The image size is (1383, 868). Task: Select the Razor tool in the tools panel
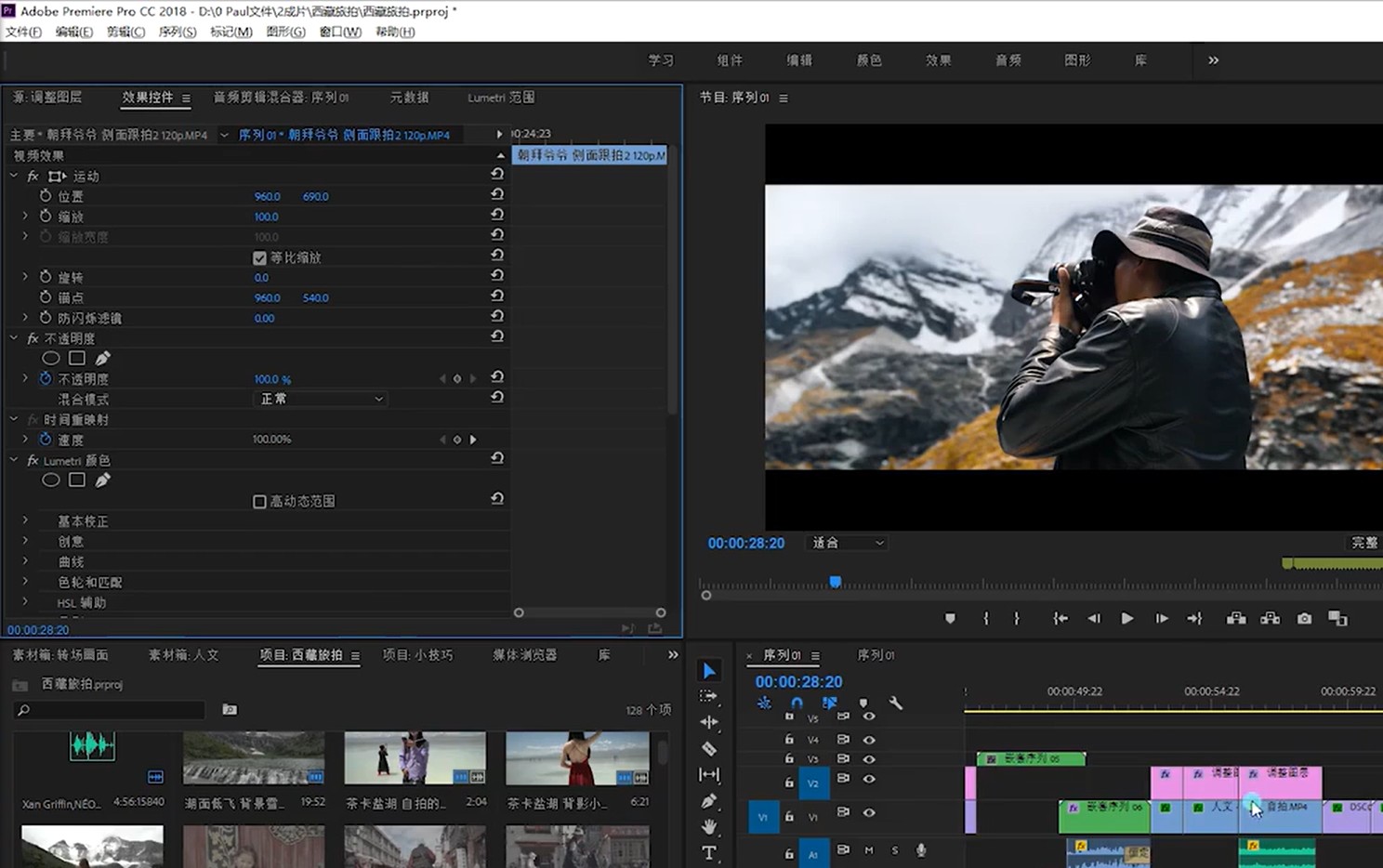(x=709, y=748)
